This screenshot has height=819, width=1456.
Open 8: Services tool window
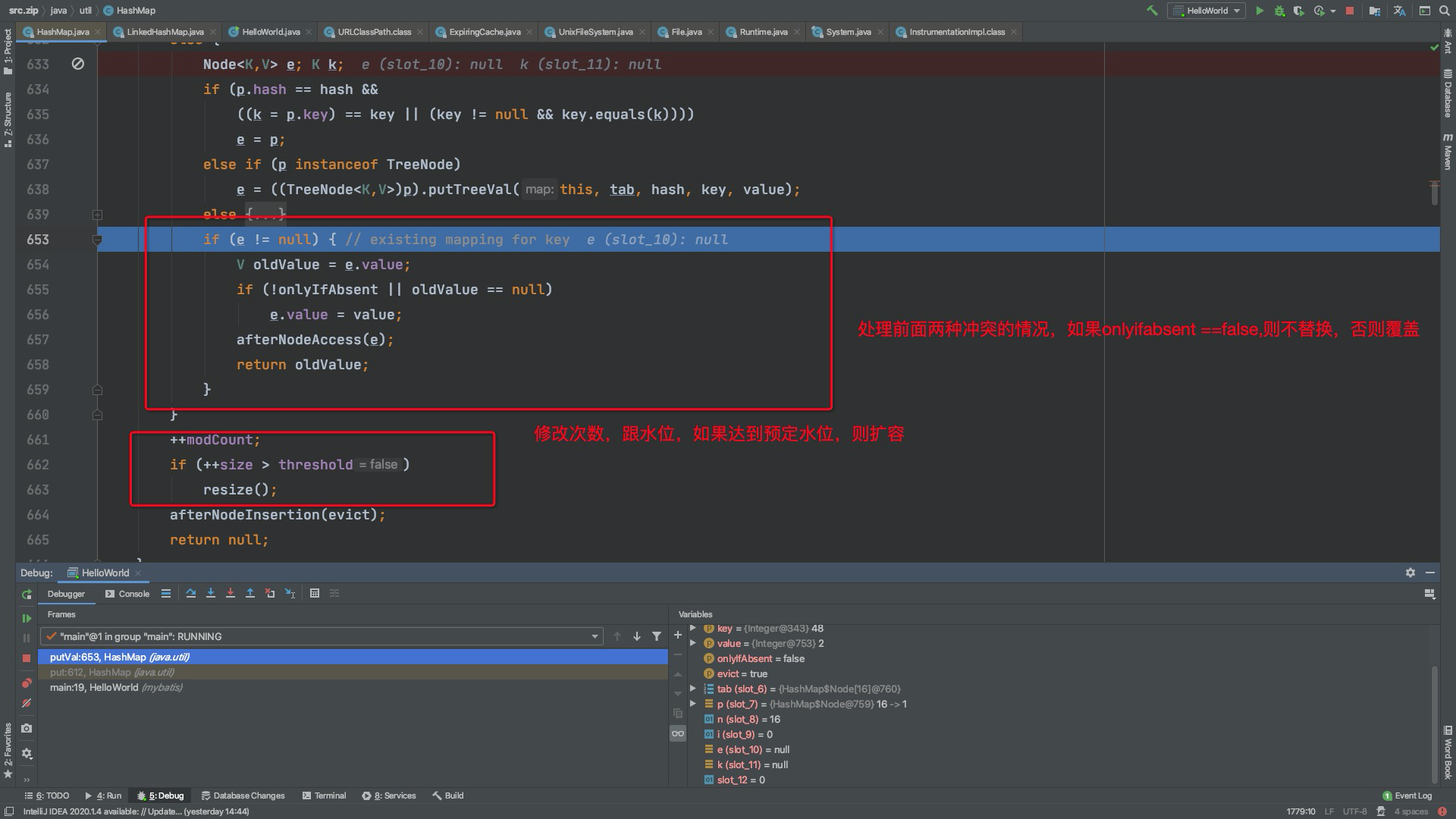389,795
